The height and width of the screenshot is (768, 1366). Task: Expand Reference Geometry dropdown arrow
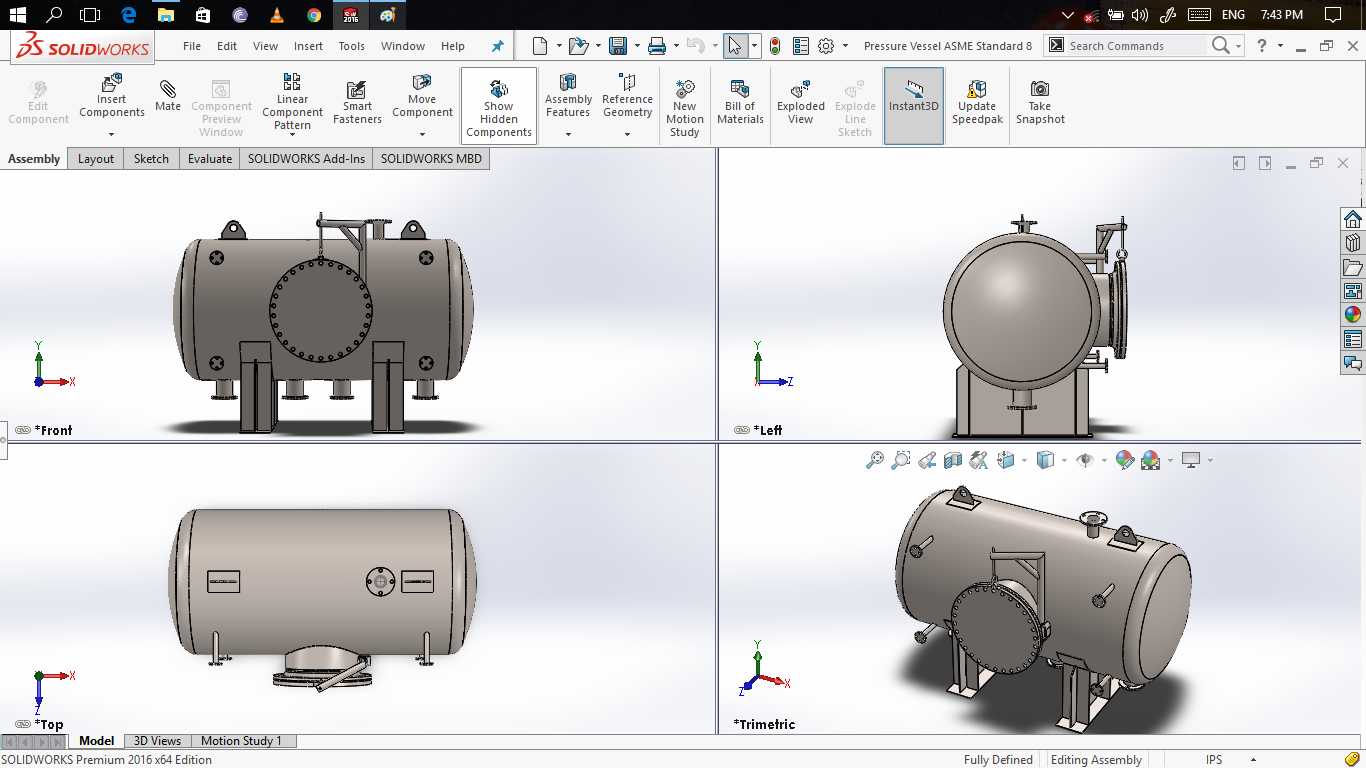tap(627, 134)
